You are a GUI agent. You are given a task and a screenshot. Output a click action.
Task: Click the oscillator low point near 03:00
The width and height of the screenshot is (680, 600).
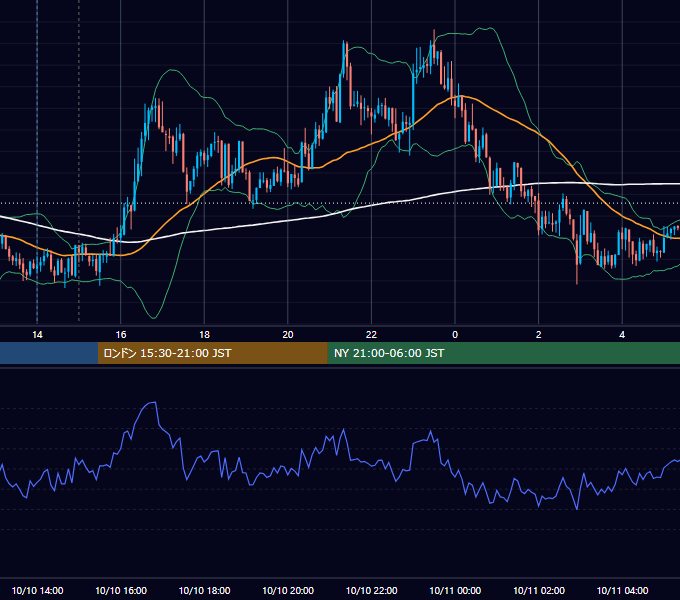[577, 509]
